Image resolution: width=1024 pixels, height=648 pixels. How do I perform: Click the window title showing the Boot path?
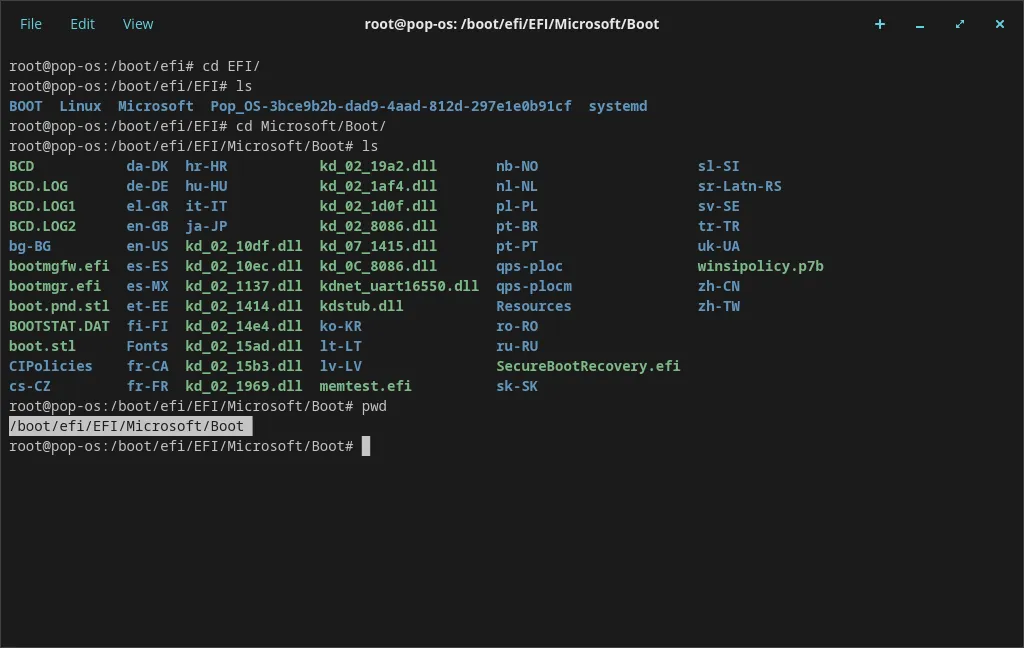point(511,24)
